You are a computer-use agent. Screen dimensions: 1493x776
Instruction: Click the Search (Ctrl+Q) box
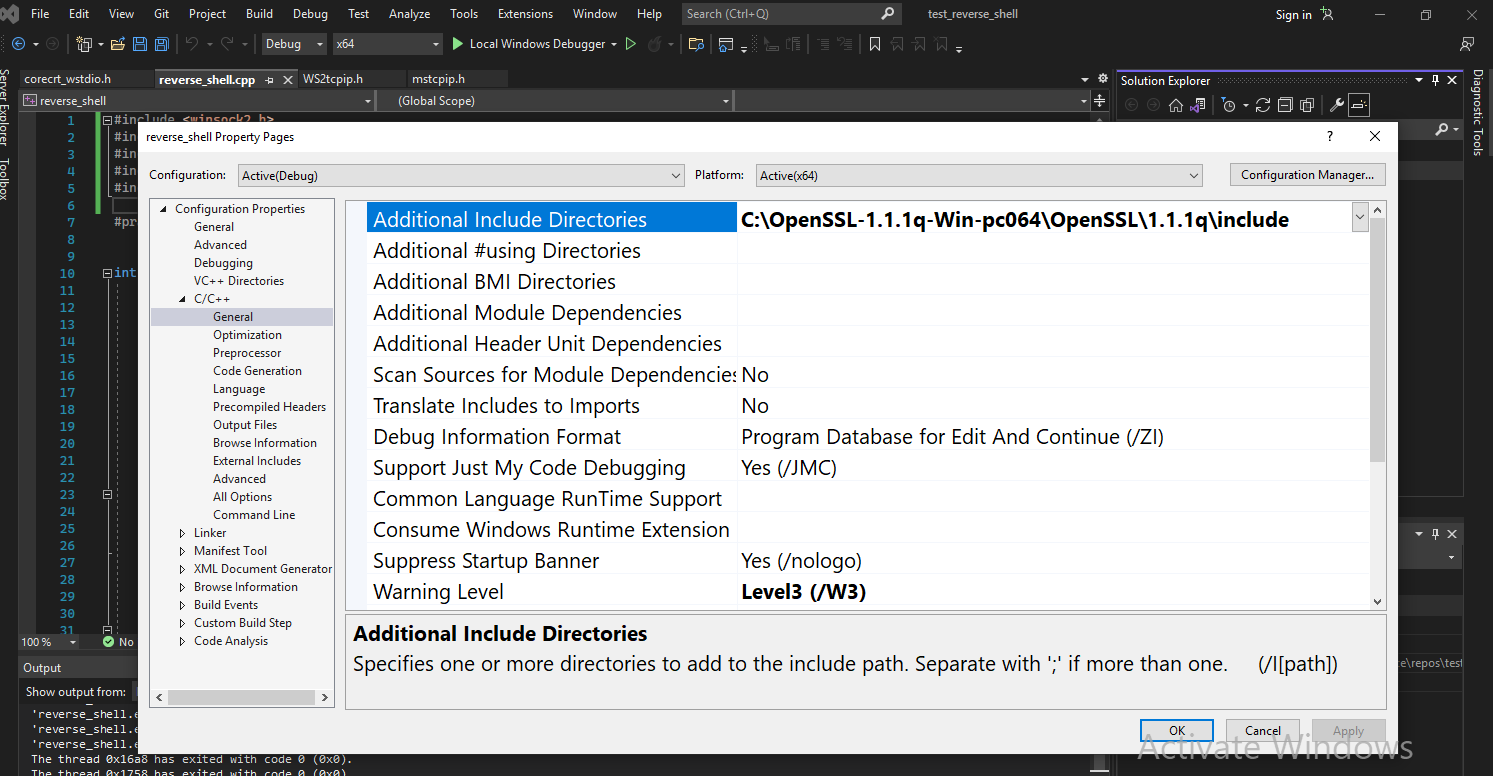[x=791, y=14]
